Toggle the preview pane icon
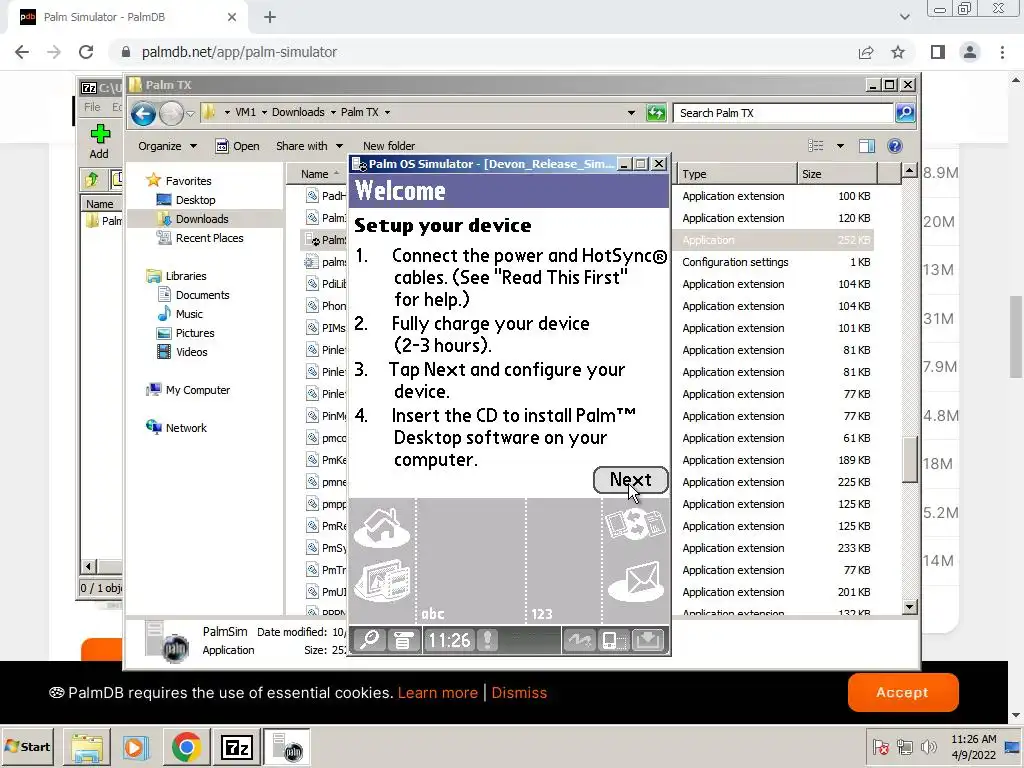 pos(867,146)
